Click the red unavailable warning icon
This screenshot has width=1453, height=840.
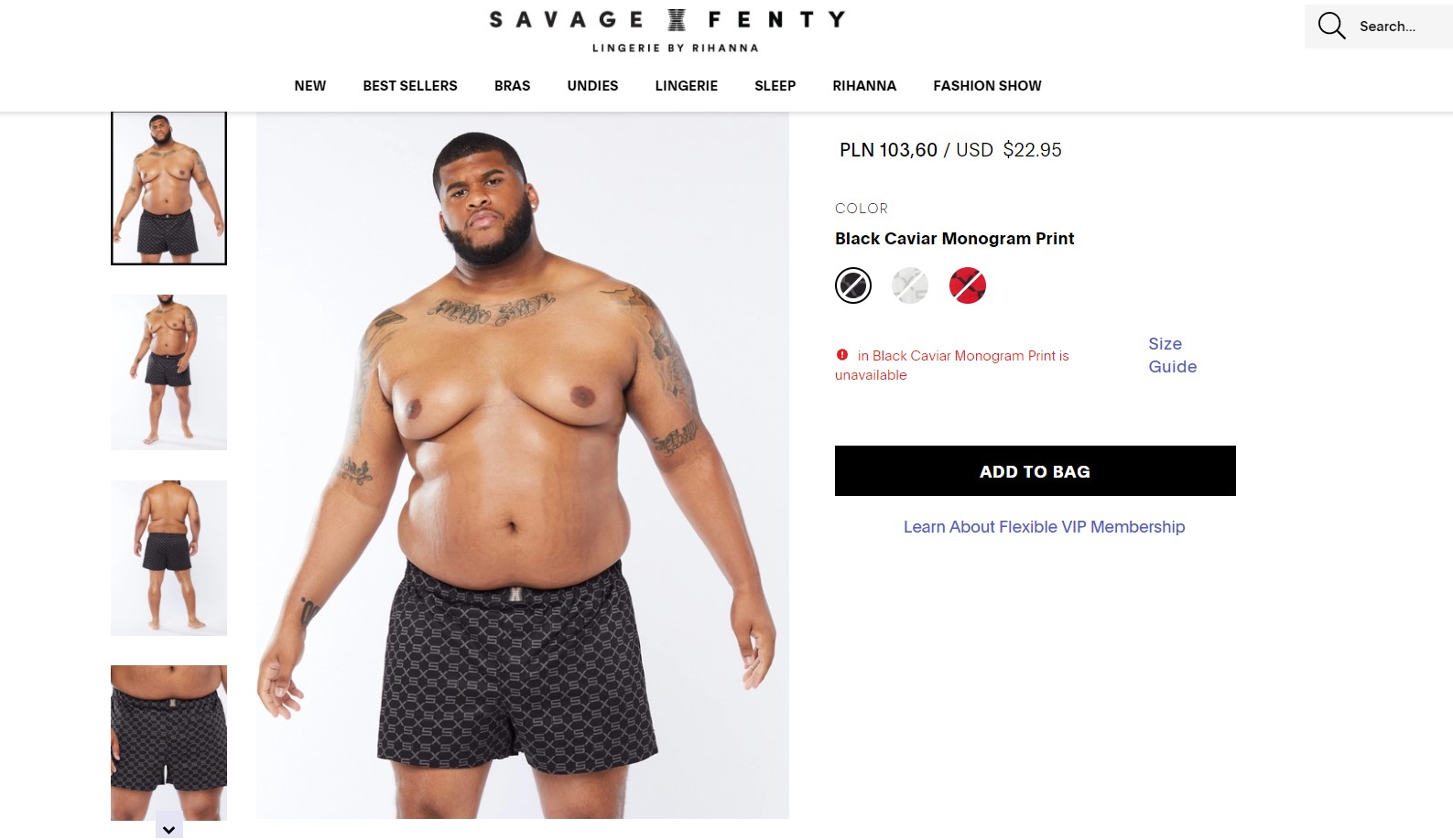(842, 355)
